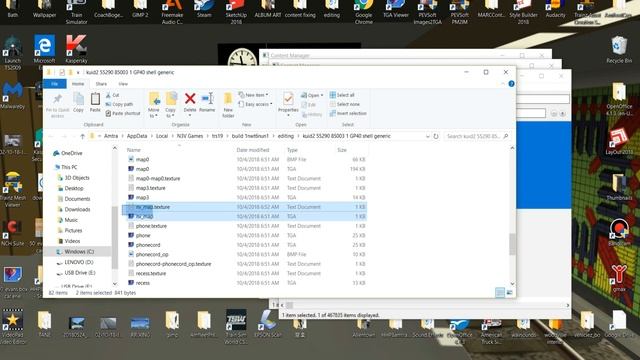Open the Kaspersky desktop shortcut

(x=76, y=49)
